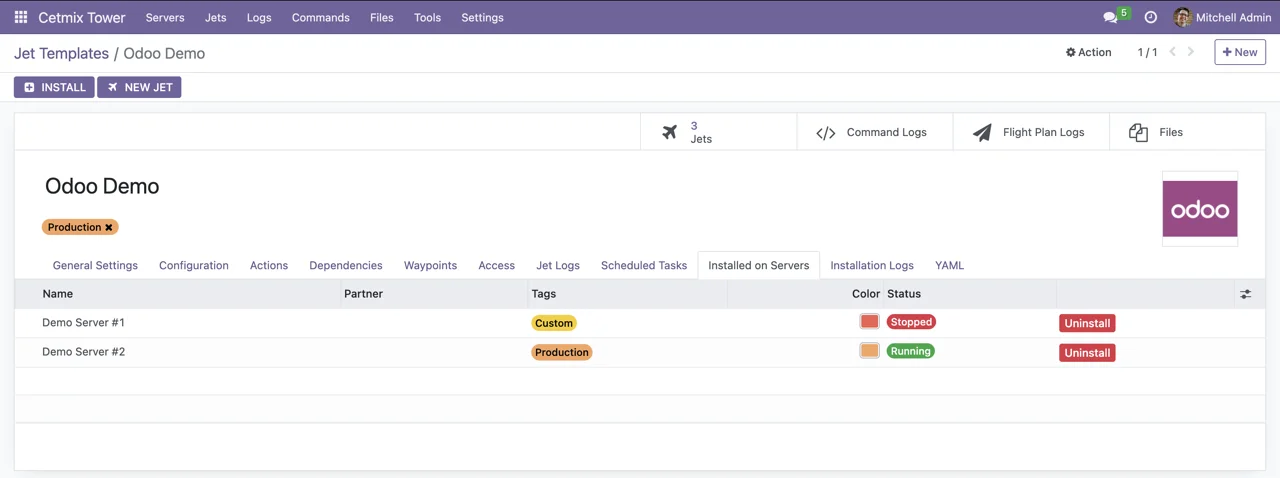Viewport: 1280px width, 478px height.
Task: Open the Action gear dropdown
Action: (x=1088, y=52)
